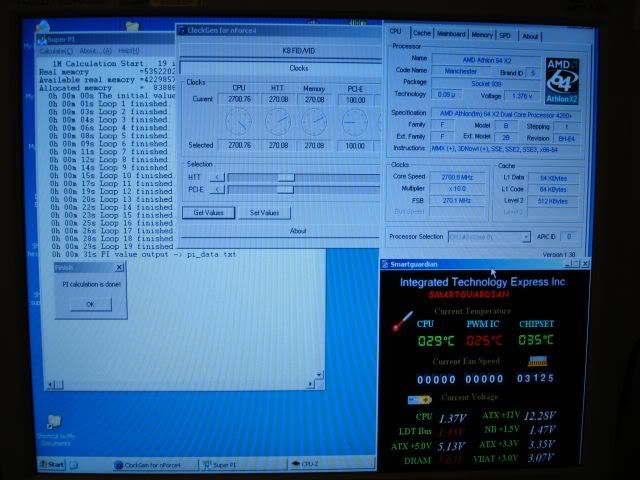Click ClockGen title bar icon

[x=182, y=31]
